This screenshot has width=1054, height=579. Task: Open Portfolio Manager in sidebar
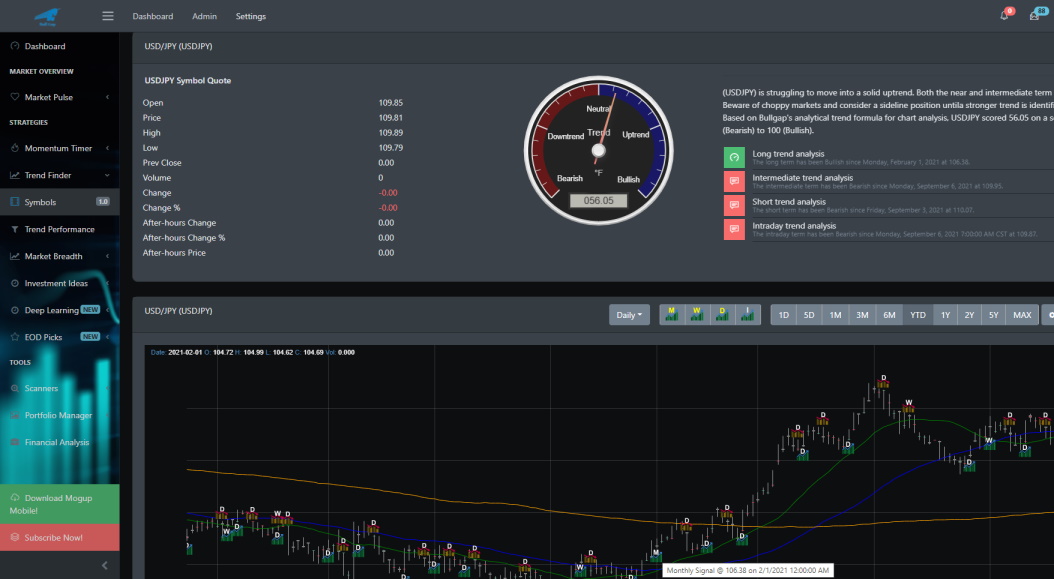[x=60, y=415]
